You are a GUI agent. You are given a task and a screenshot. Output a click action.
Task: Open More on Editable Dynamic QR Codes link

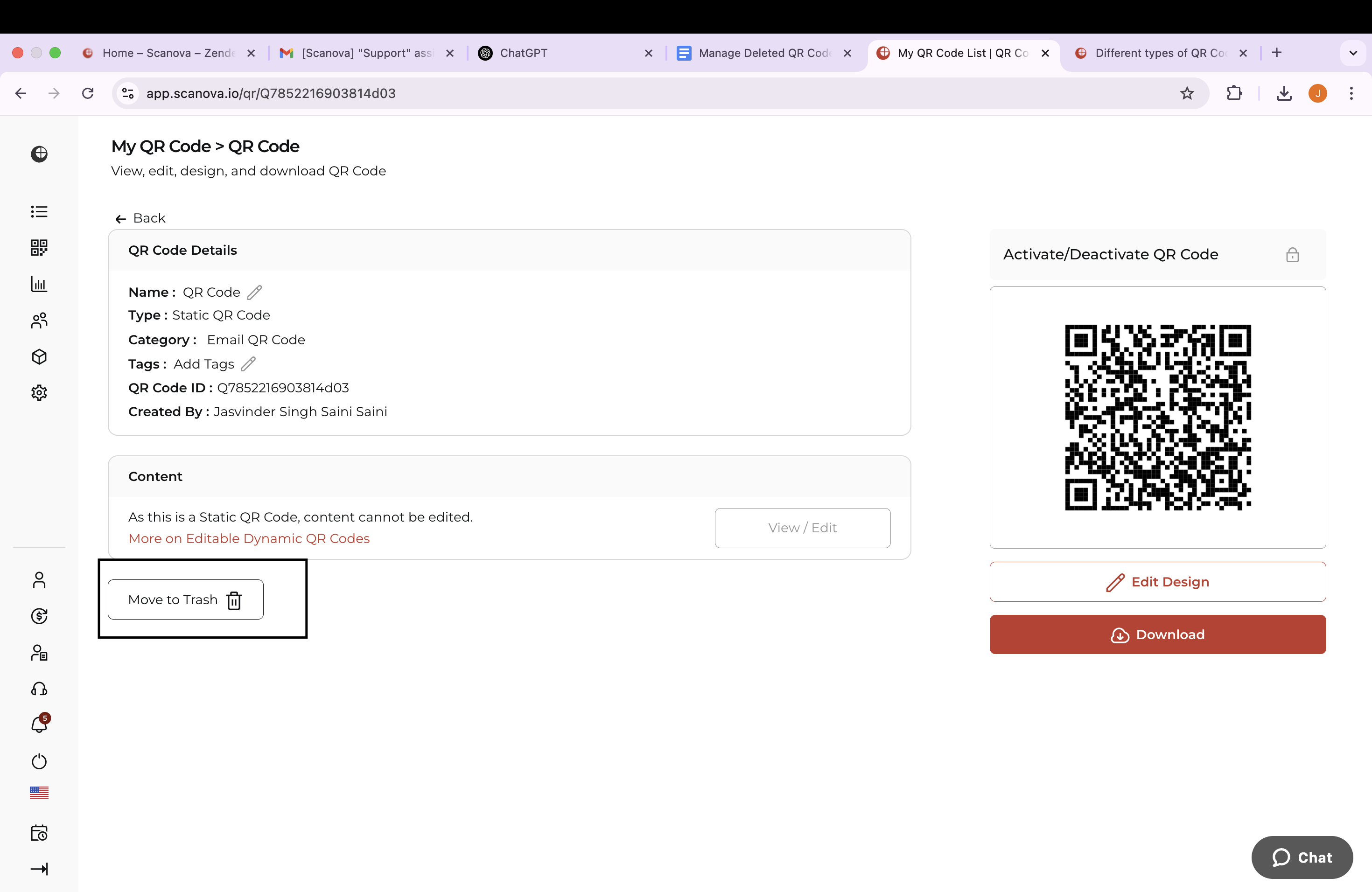coord(249,538)
